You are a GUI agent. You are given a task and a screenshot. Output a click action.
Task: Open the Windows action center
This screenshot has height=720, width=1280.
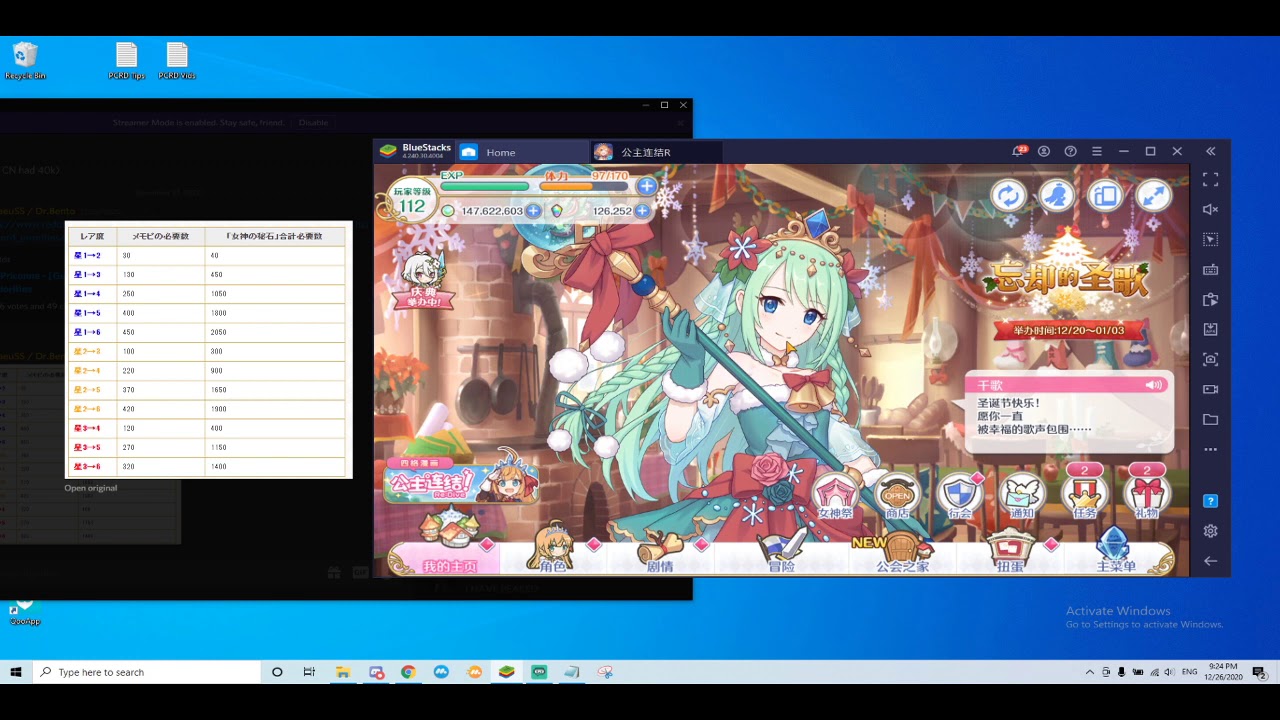point(1259,672)
